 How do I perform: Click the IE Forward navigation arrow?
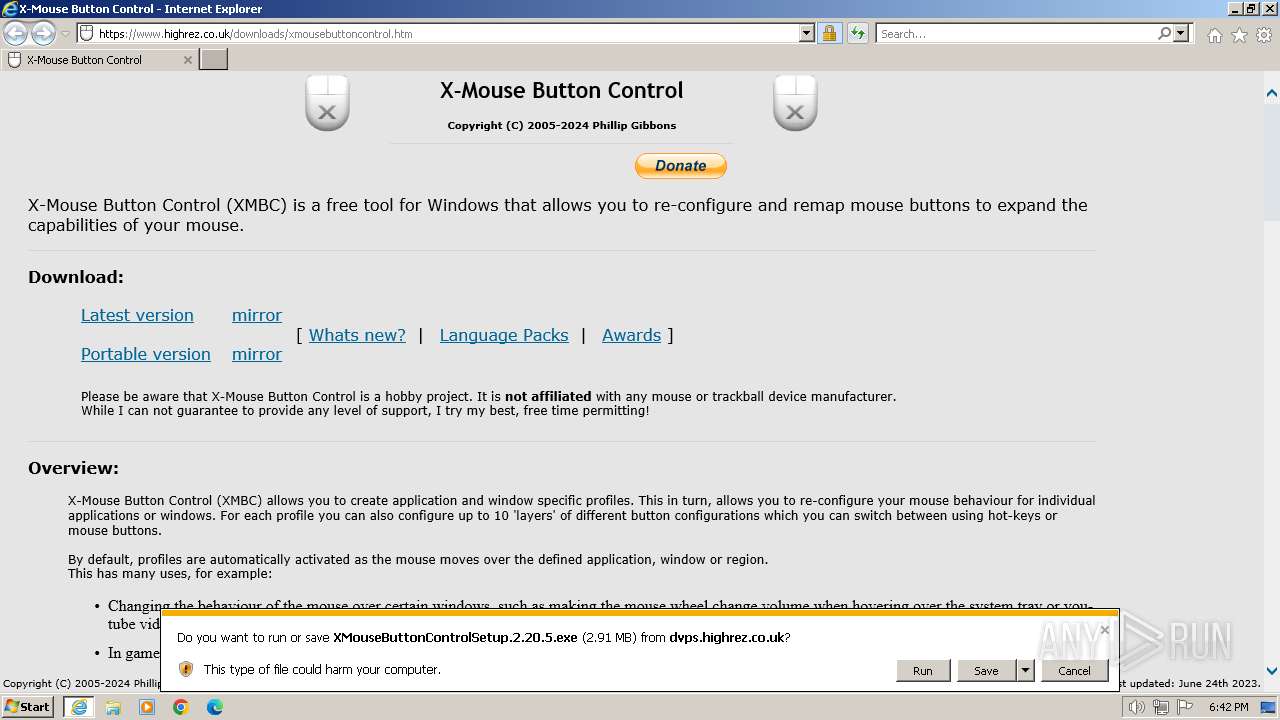(x=43, y=33)
